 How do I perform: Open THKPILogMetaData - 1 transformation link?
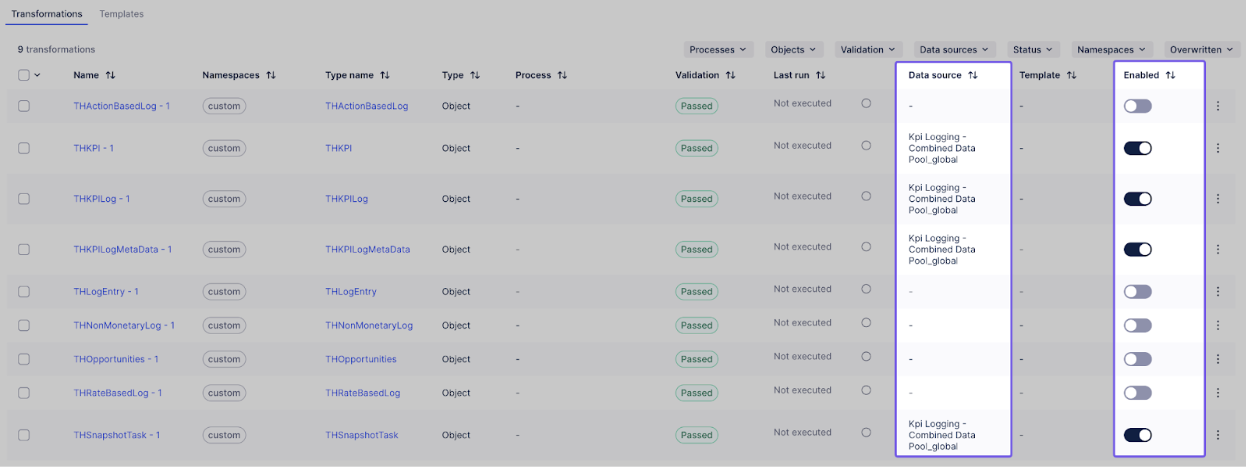[122, 250]
